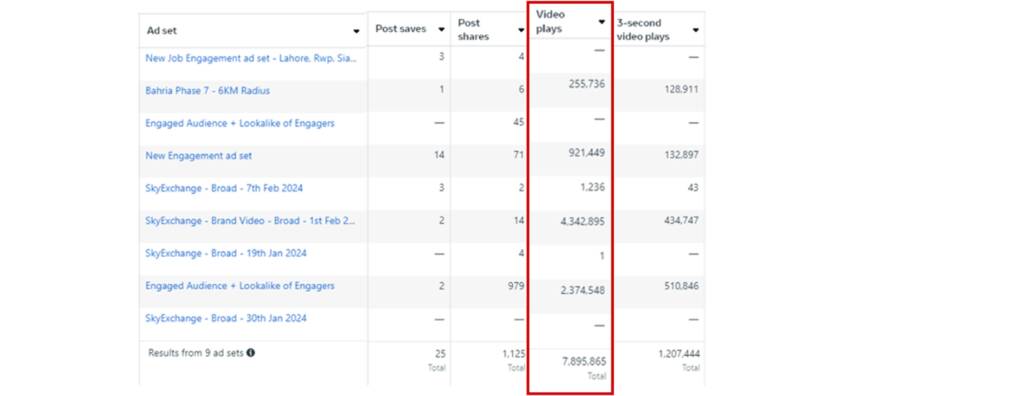Open SkyExchange - Broad - 19th Jan 2024 ad set

(226, 254)
